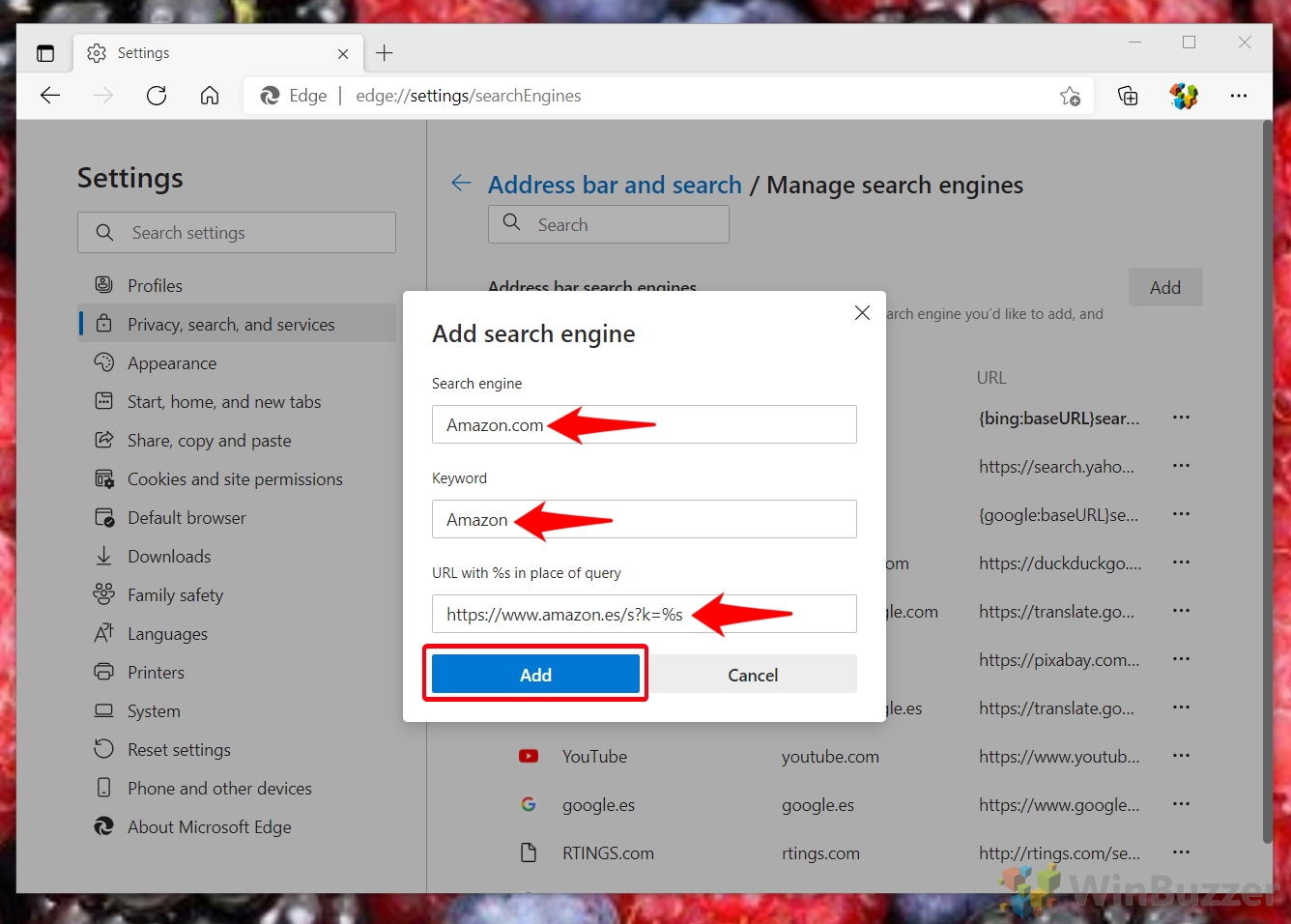Open the Collections icon
The width and height of the screenshot is (1291, 924).
click(x=1128, y=96)
